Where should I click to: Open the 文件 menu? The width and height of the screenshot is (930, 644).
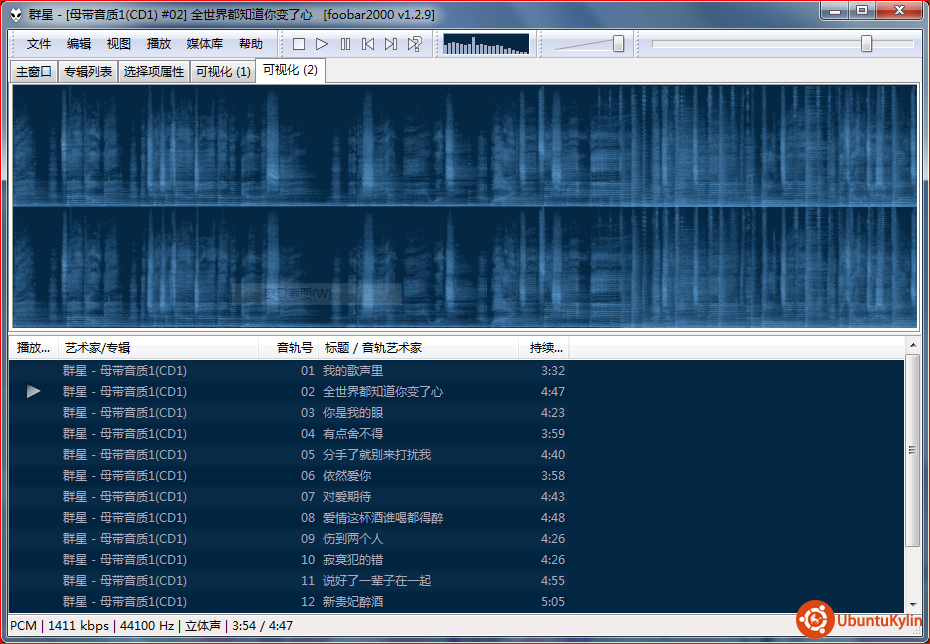[x=39, y=44]
